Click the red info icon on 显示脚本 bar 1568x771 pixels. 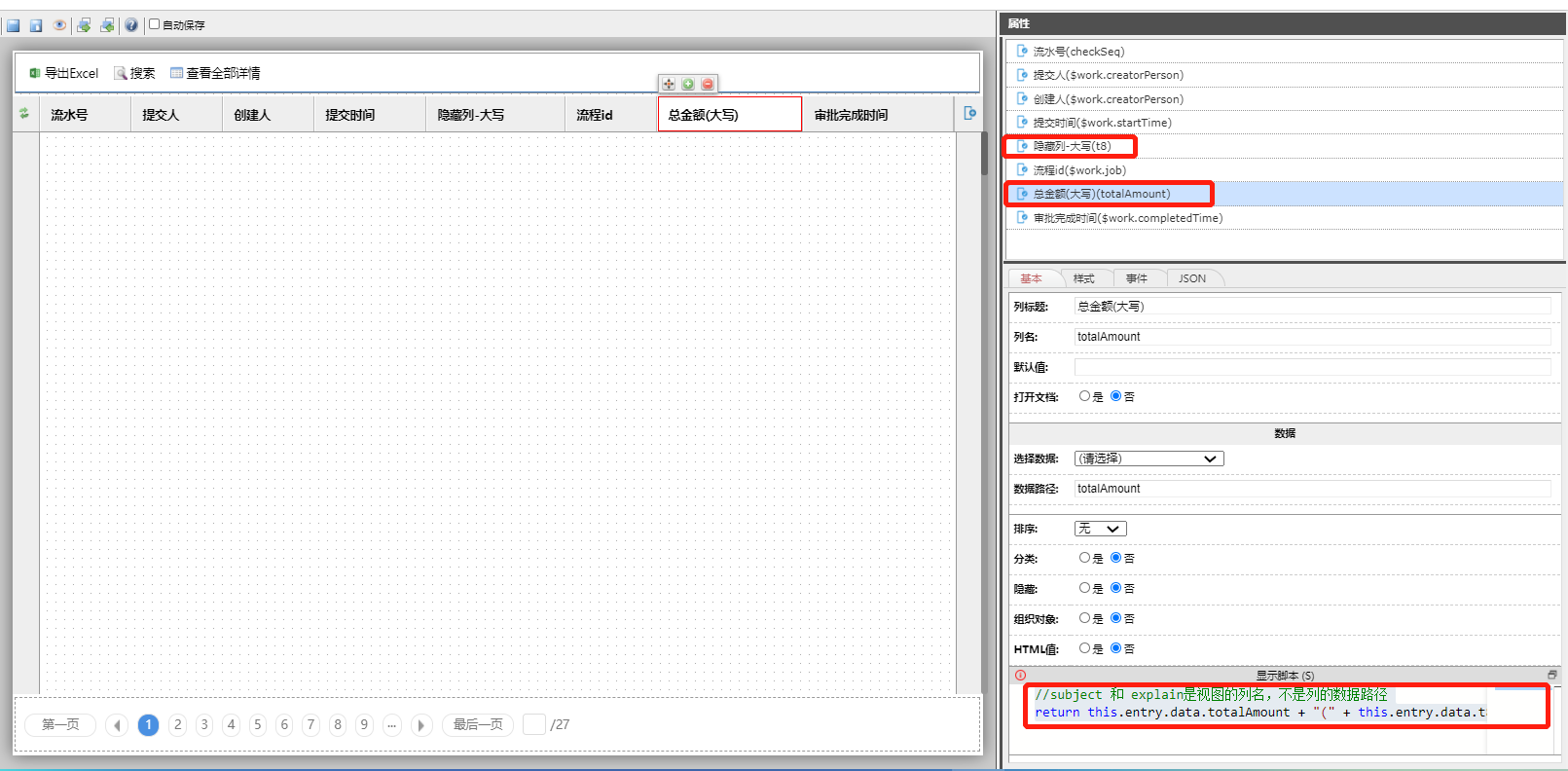[1020, 675]
